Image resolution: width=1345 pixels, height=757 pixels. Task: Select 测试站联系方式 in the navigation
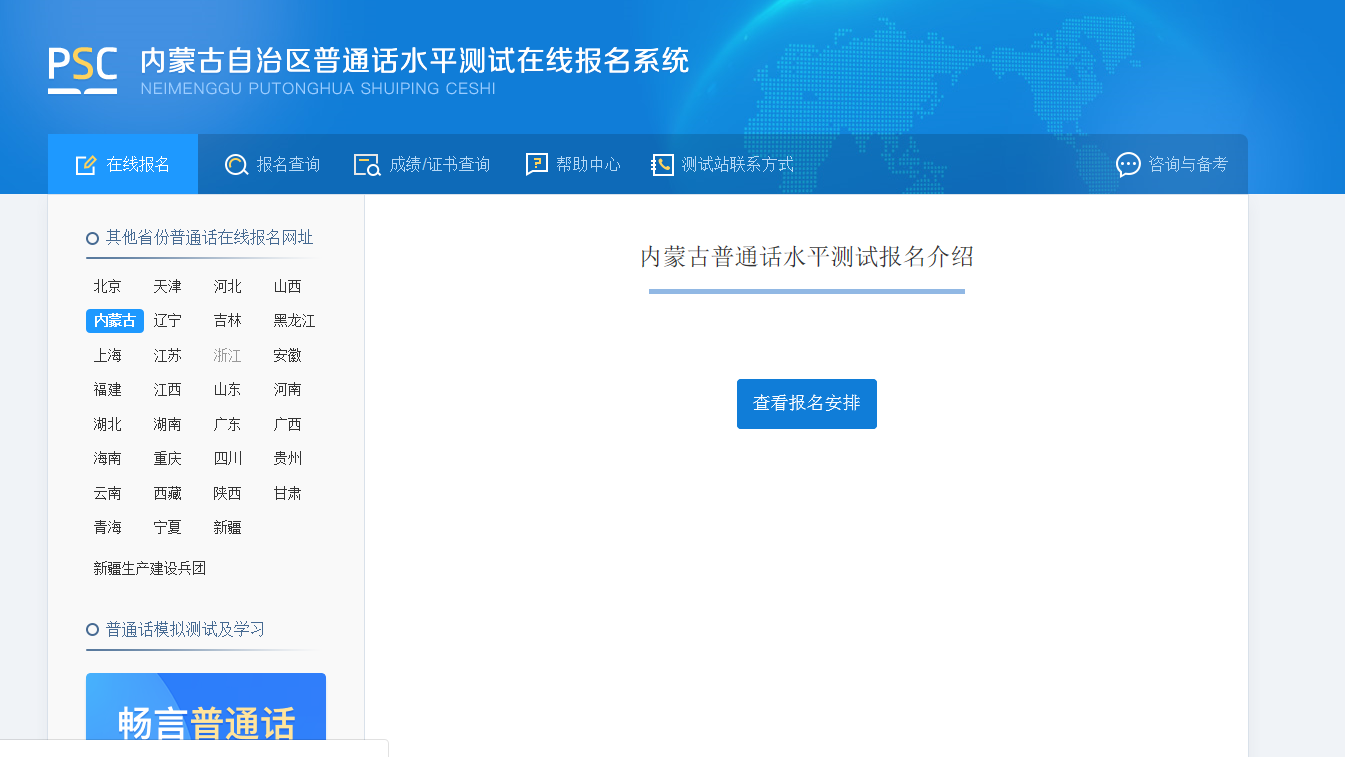click(723, 164)
